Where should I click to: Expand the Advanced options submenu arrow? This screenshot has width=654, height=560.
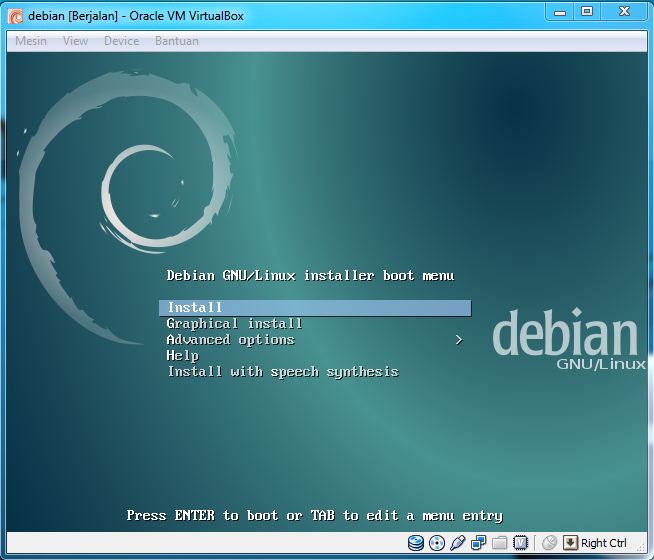(x=459, y=340)
